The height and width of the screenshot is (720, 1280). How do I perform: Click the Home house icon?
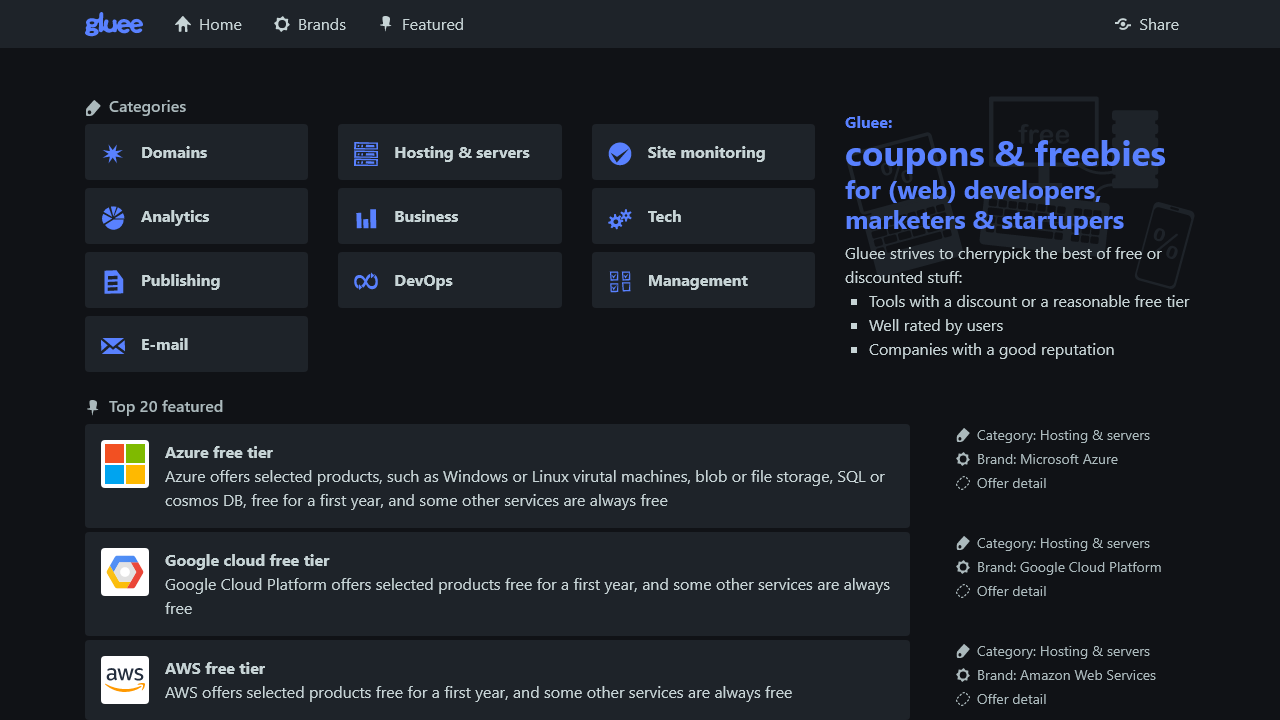(183, 24)
